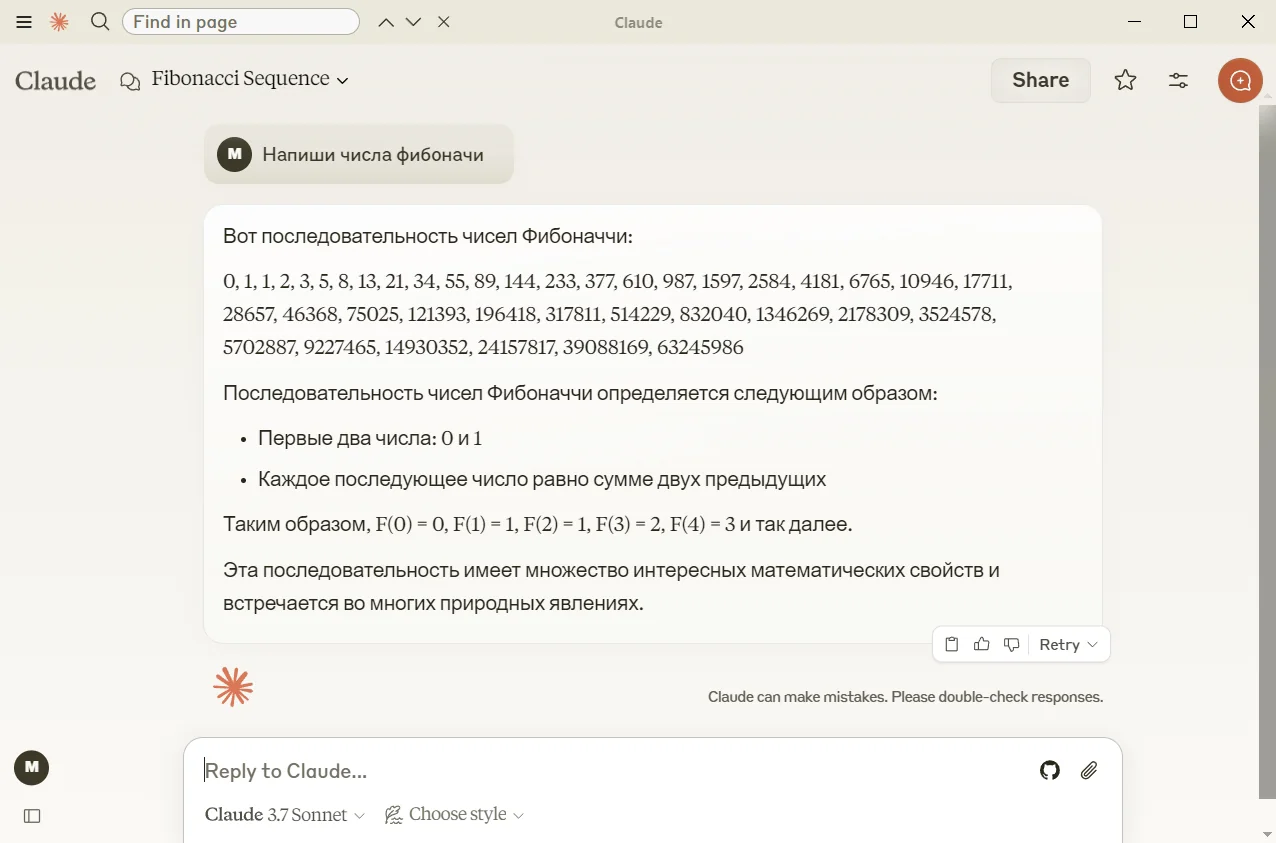Go to Claude home via logo
The image size is (1276, 843).
click(x=56, y=80)
